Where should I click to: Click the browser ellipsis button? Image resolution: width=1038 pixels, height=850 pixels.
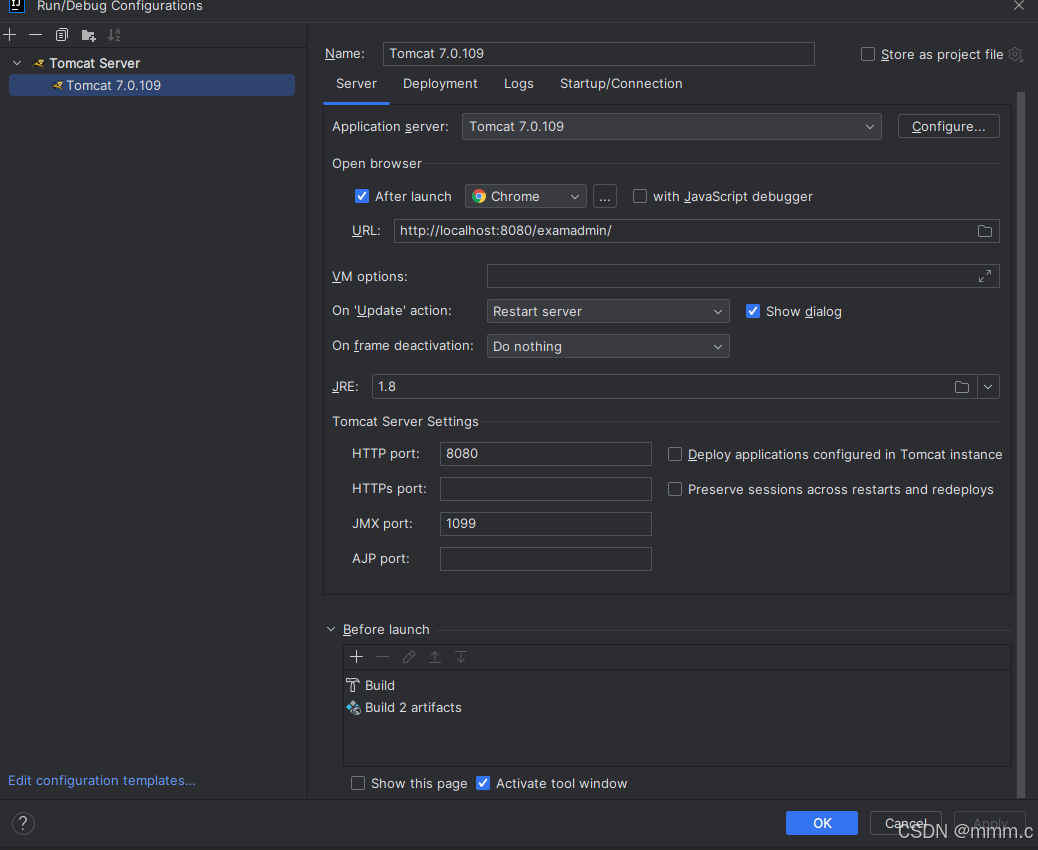pyautogui.click(x=604, y=197)
